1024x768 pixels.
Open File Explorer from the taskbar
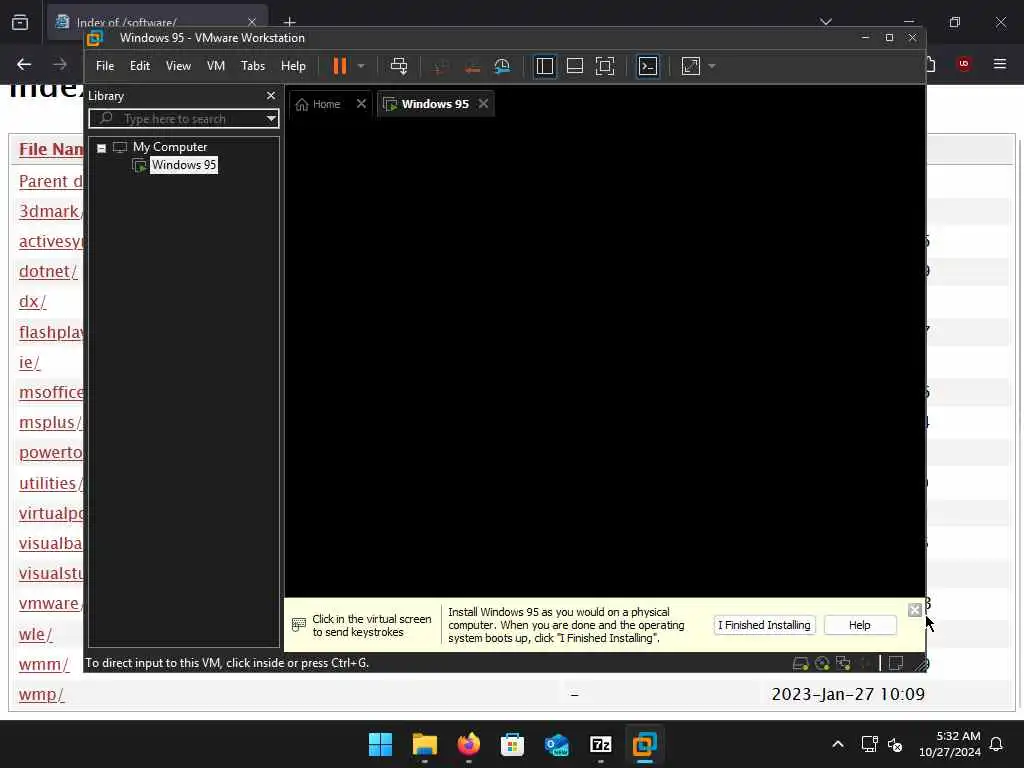pos(424,744)
